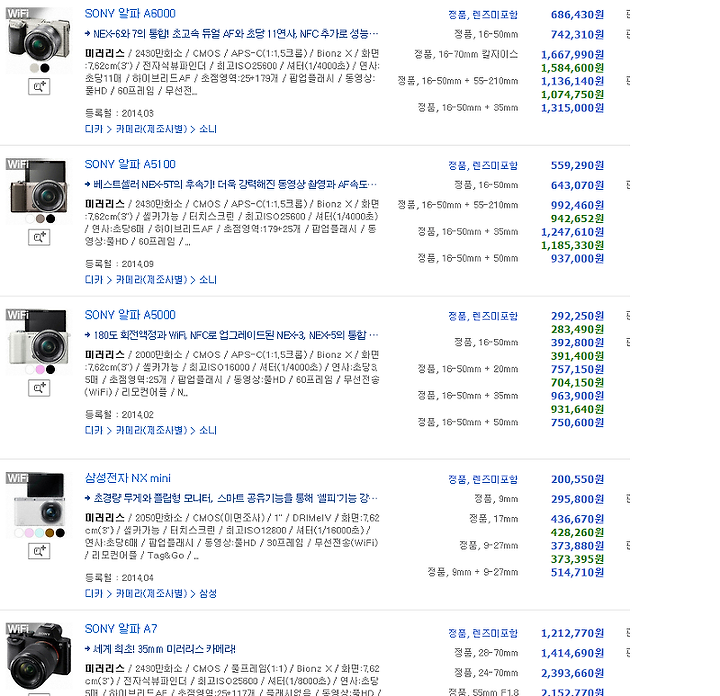
Task: Open NX mini 9mm price 295,800원
Action: (x=577, y=499)
